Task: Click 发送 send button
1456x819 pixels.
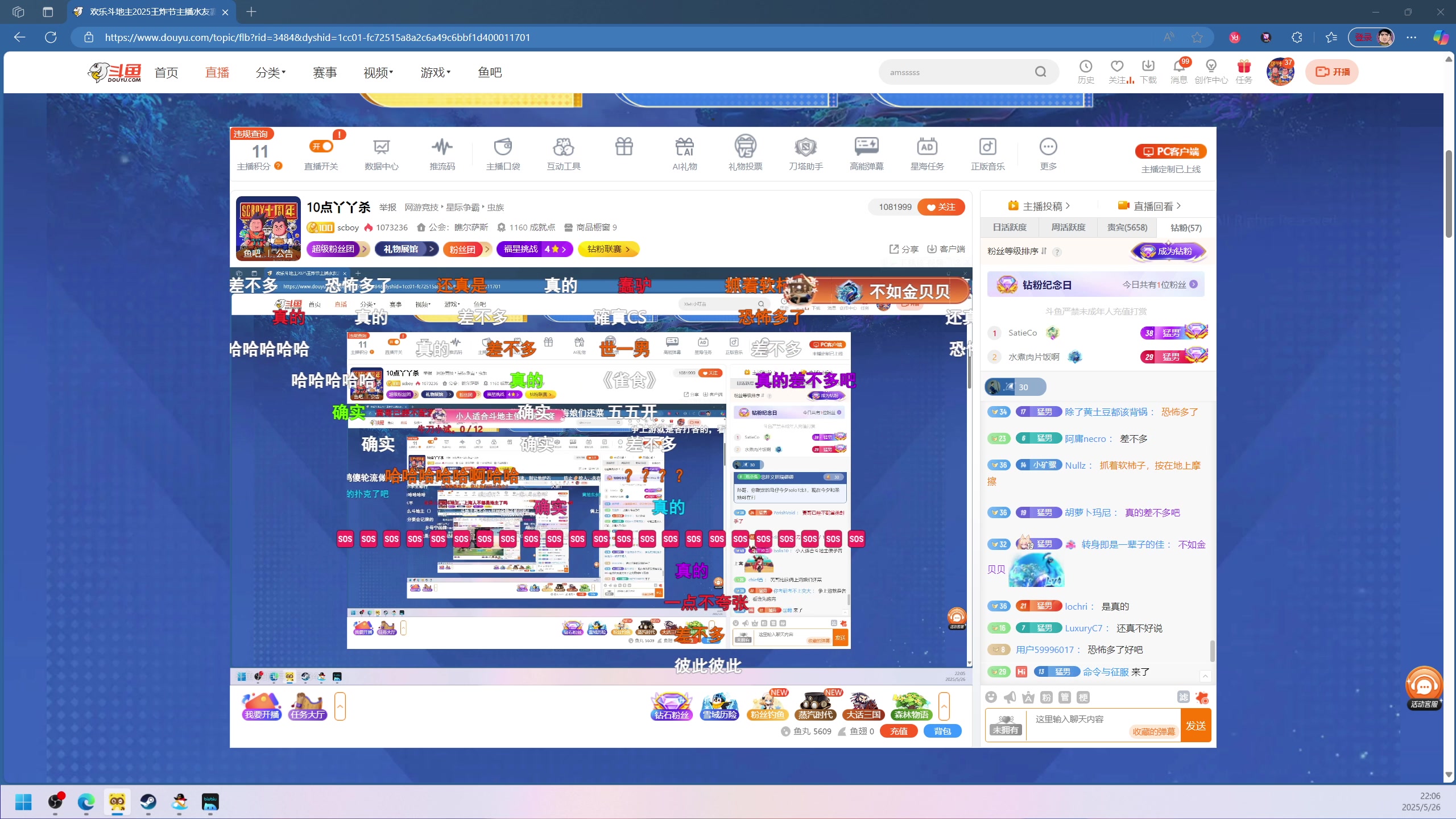Action: click(x=1196, y=725)
